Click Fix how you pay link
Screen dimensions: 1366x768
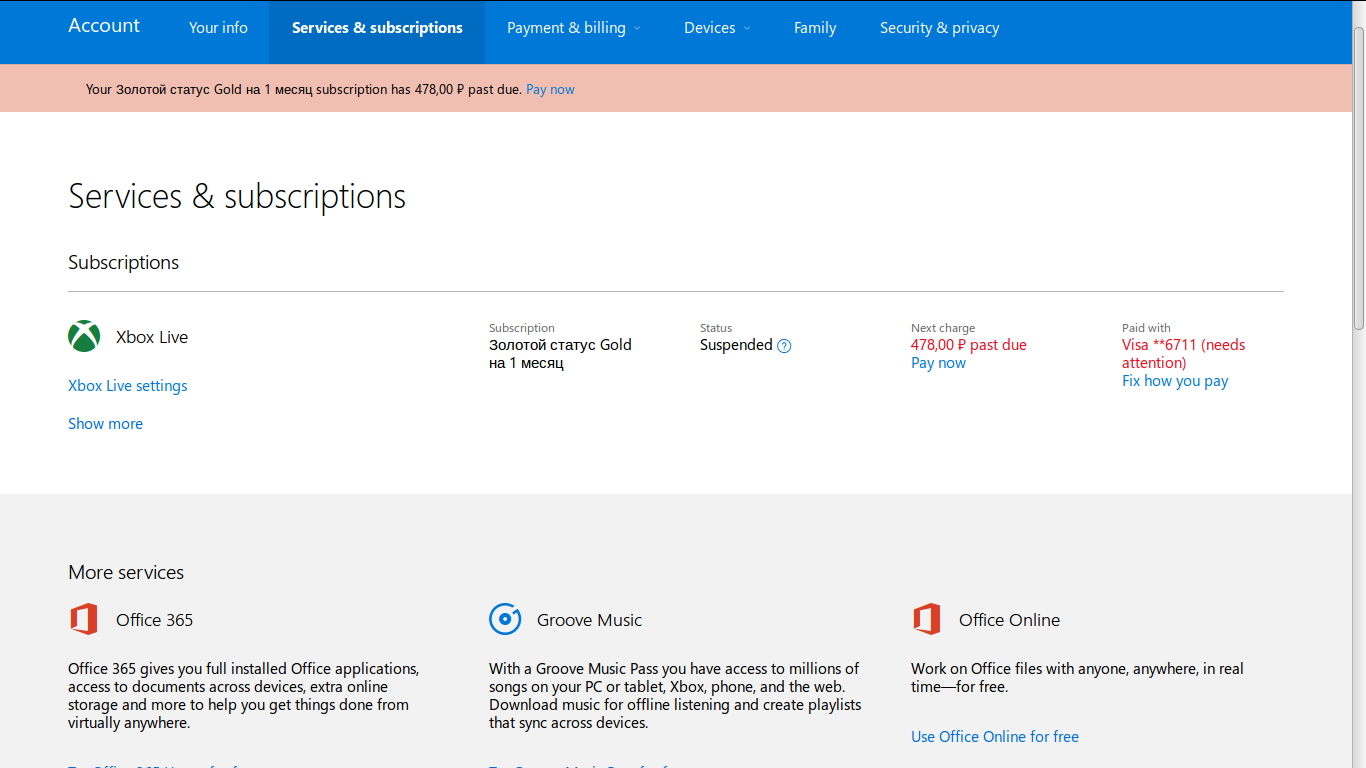pyautogui.click(x=1175, y=381)
